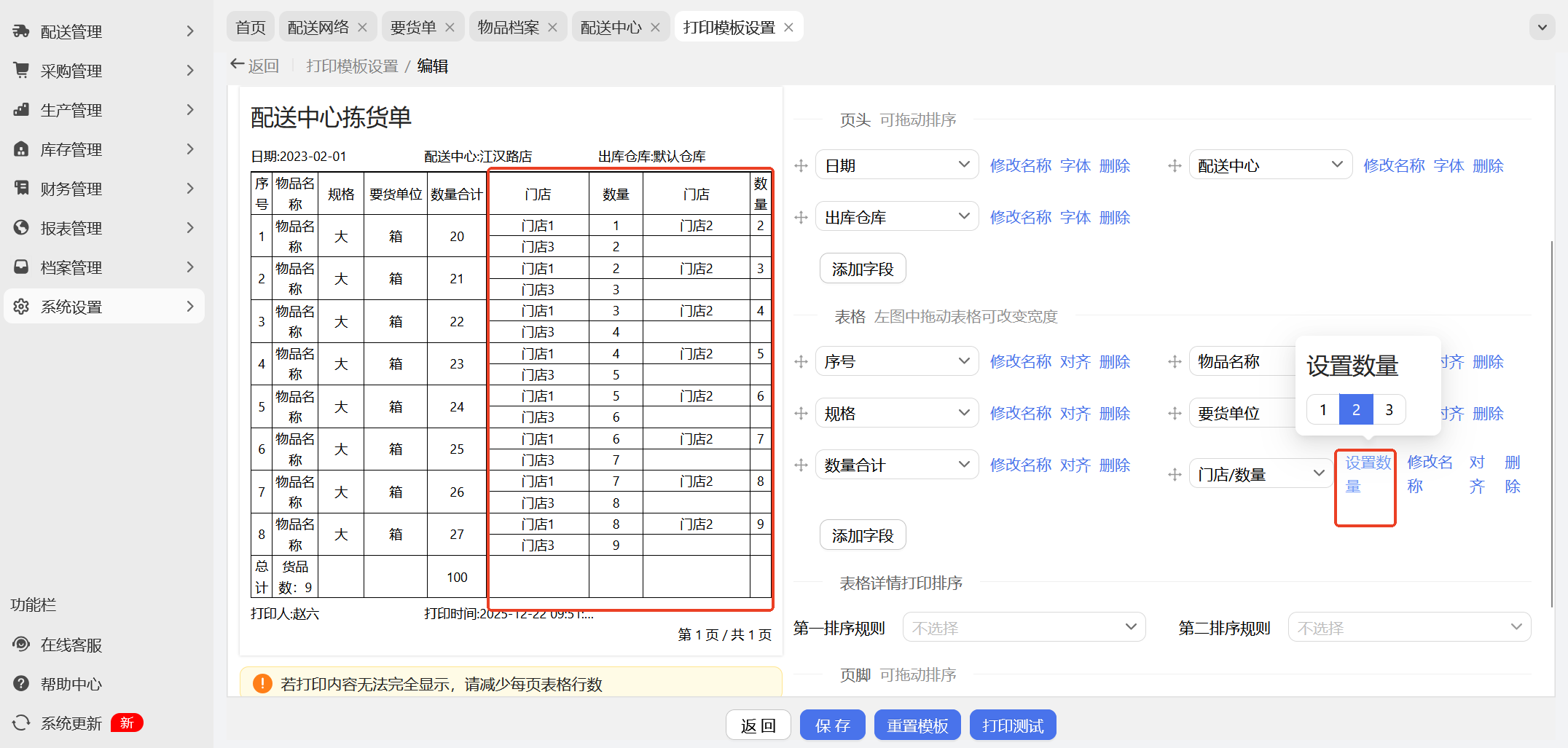Open the 规格 column dropdown
The image size is (1568, 748).
[x=896, y=413]
